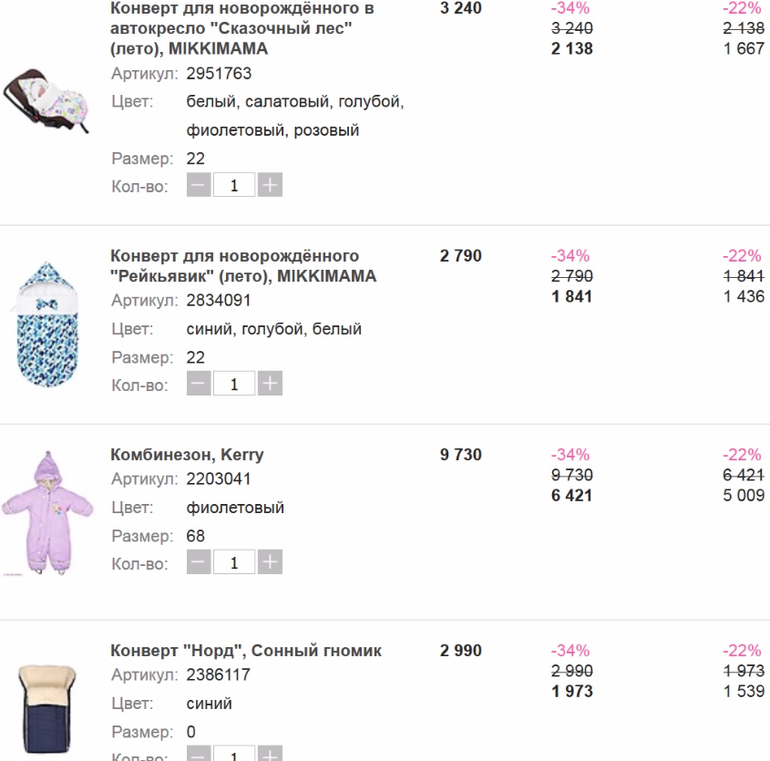Click quantity field for Рейкьявик конверт
This screenshot has height=761, width=770.
[234, 384]
